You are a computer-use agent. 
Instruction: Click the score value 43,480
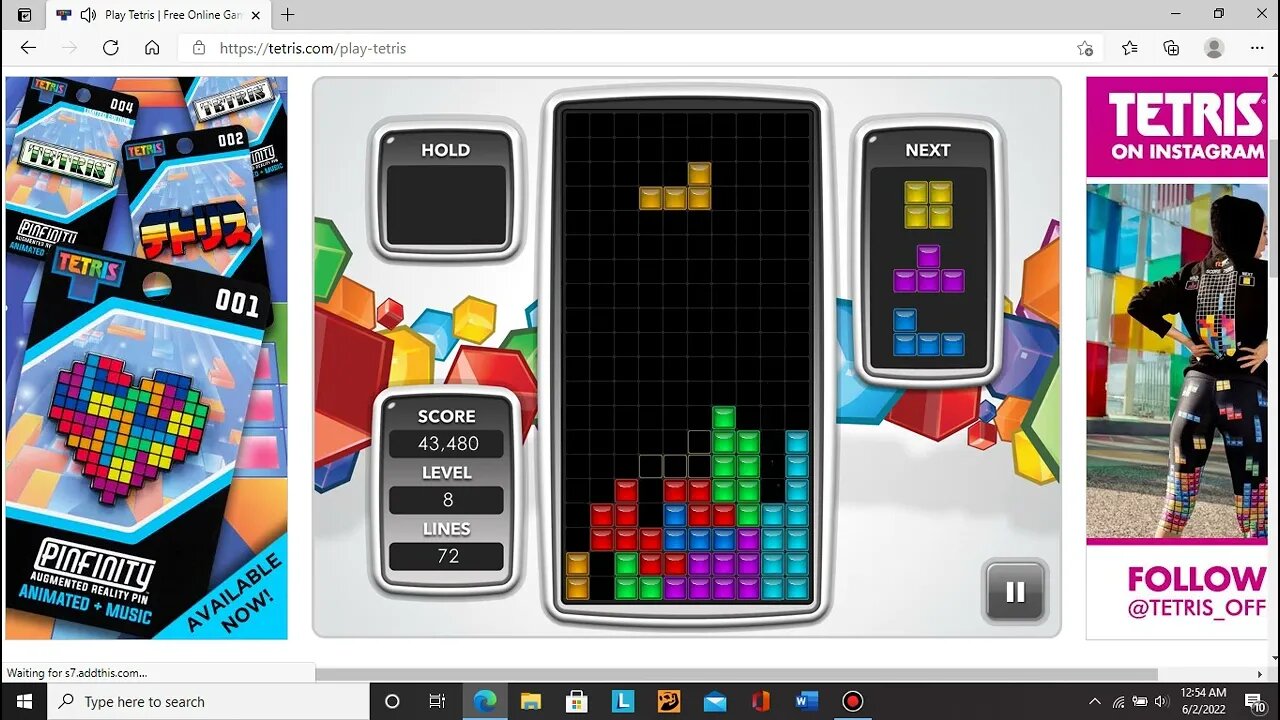(x=447, y=443)
